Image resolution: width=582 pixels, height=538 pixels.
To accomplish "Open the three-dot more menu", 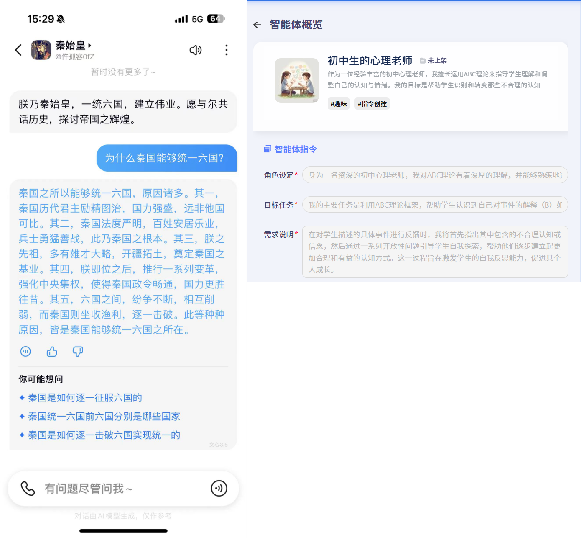I will [x=226, y=50].
